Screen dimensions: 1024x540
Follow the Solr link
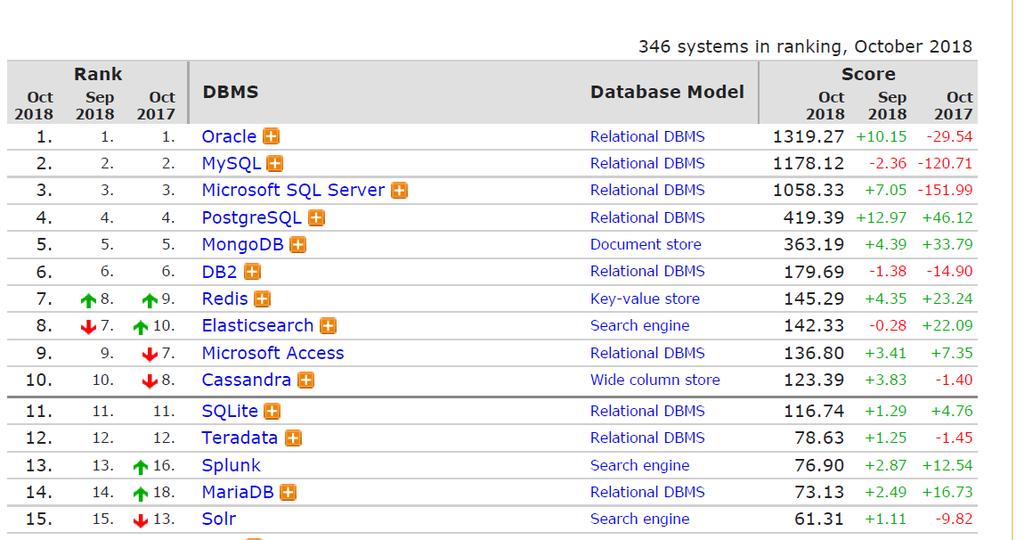pyautogui.click(x=219, y=518)
